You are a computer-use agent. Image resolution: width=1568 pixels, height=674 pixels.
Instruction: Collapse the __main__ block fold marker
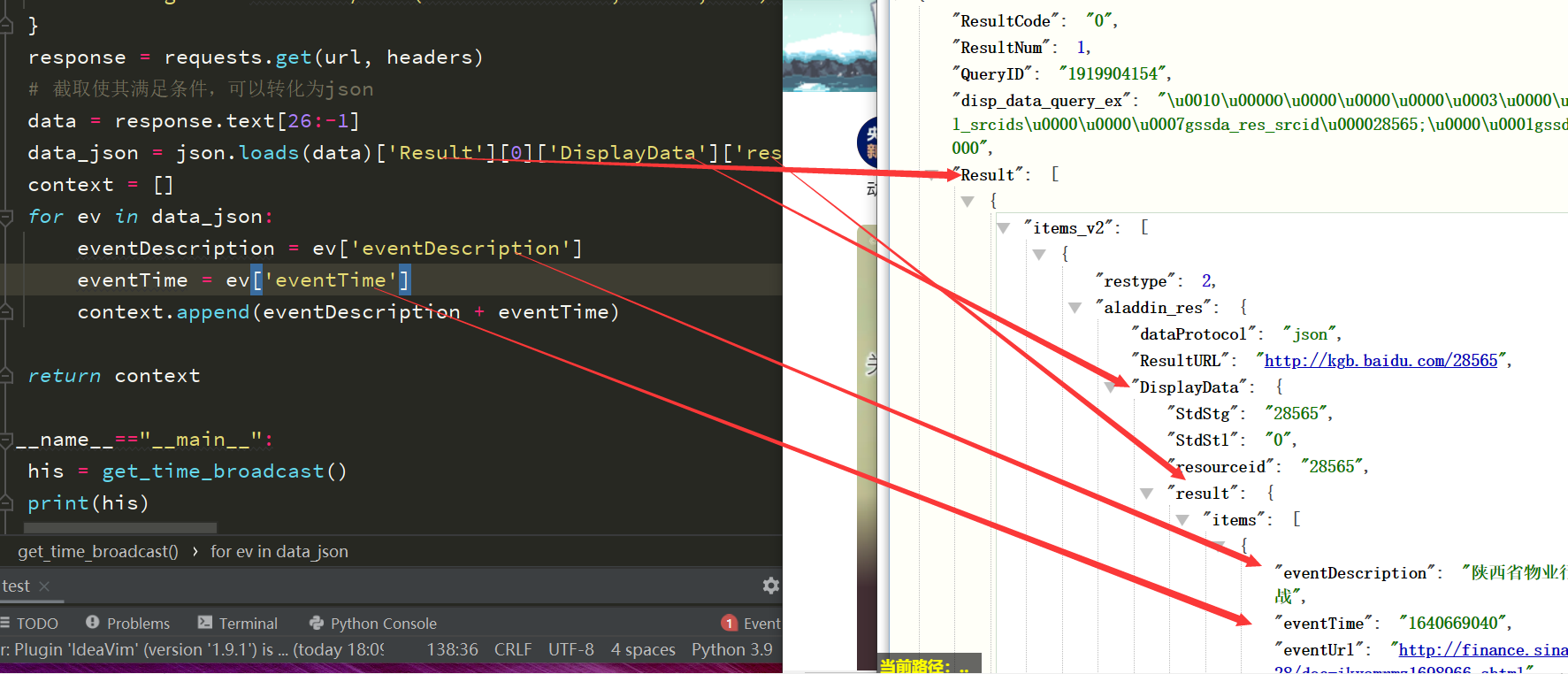click(6, 440)
